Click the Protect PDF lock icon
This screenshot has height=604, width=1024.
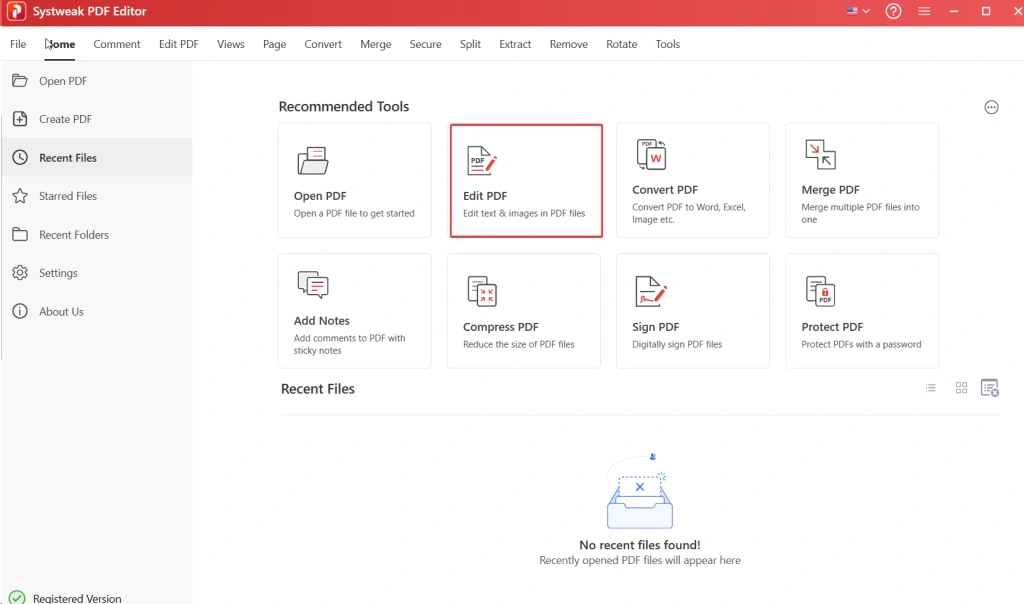coord(820,291)
